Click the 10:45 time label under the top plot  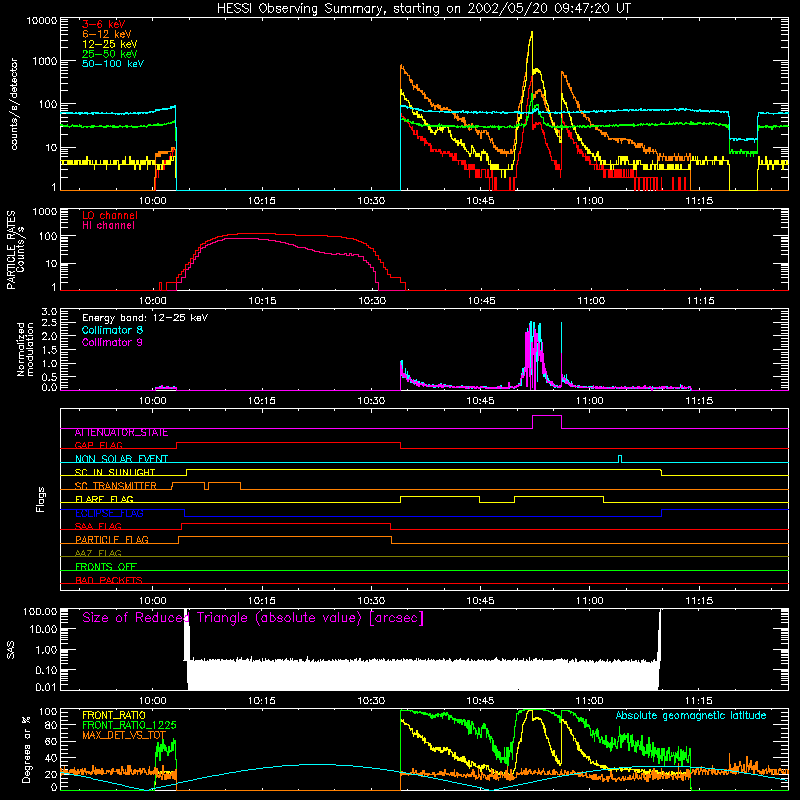pos(480,201)
